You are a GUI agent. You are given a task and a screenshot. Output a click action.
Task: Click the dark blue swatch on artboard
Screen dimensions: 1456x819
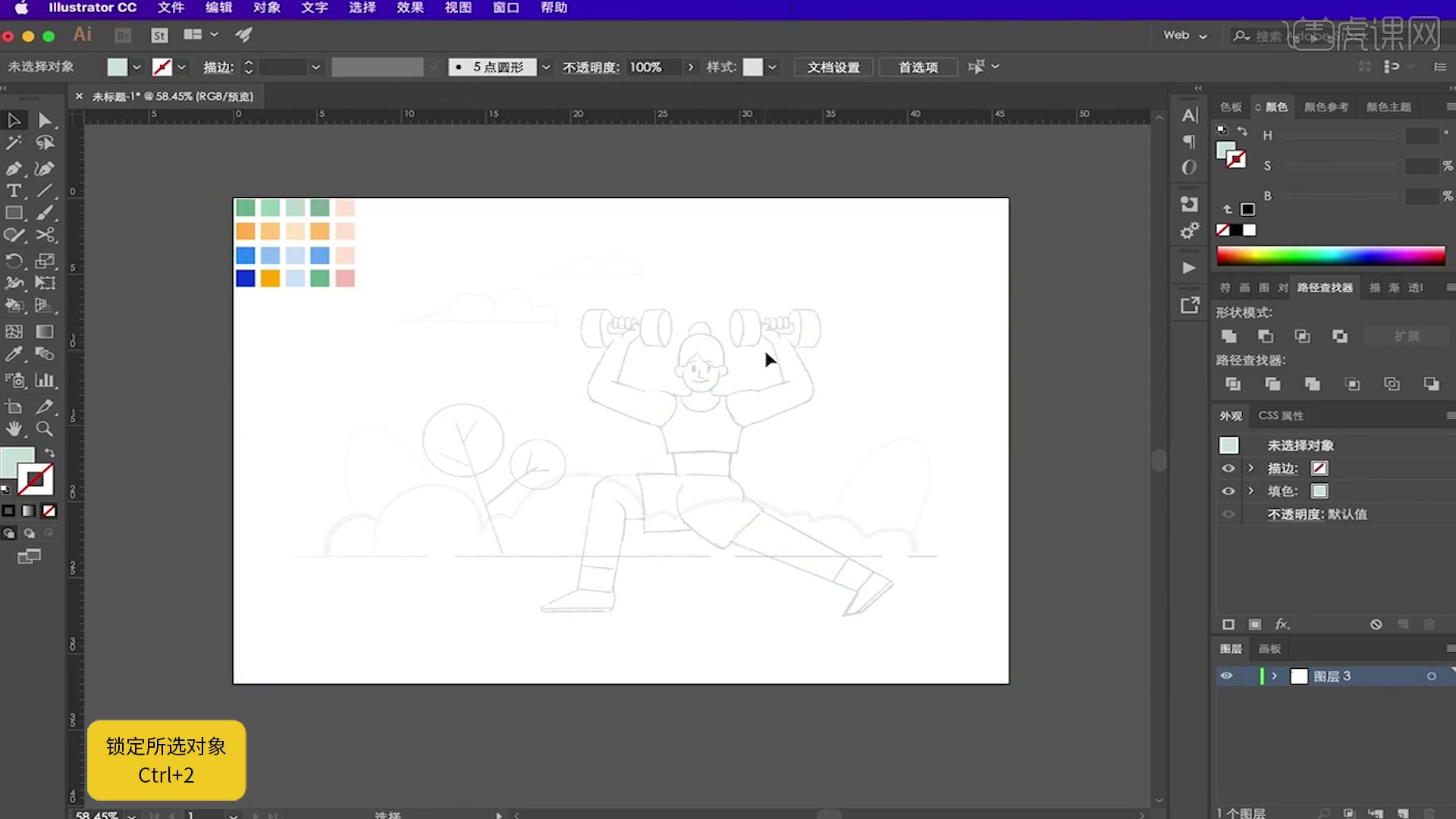(x=245, y=278)
